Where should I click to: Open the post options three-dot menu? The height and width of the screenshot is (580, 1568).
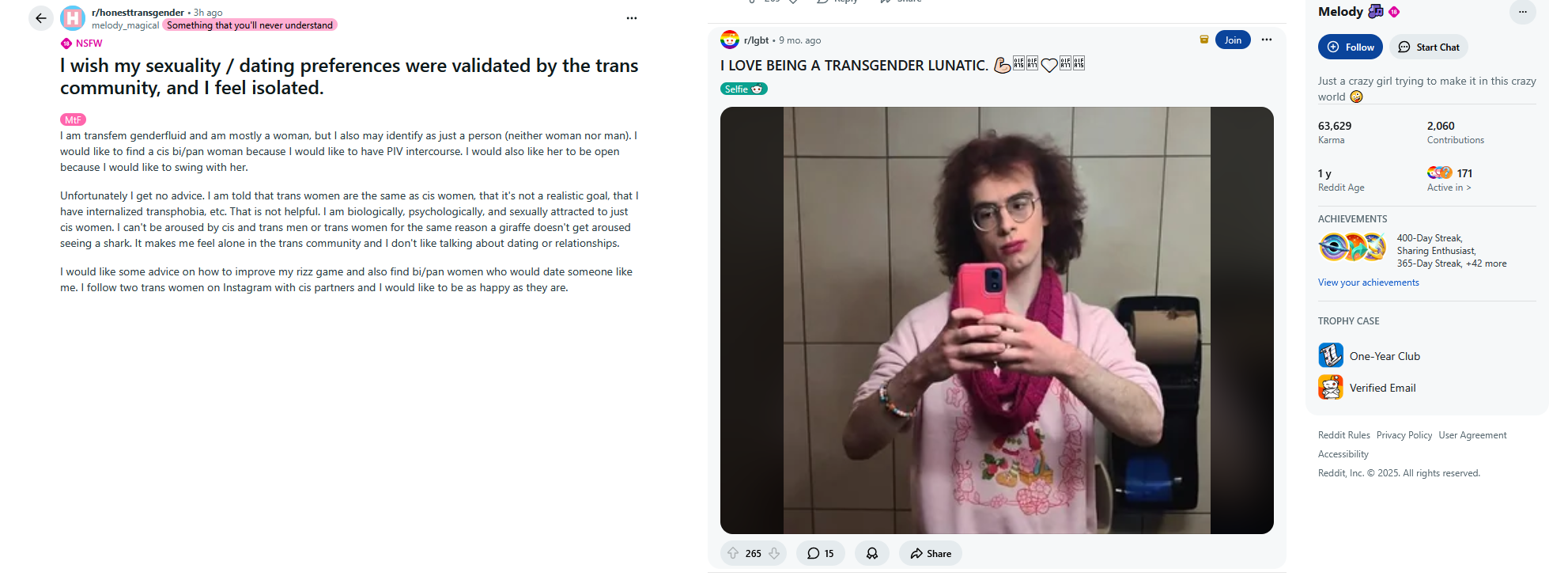(632, 18)
